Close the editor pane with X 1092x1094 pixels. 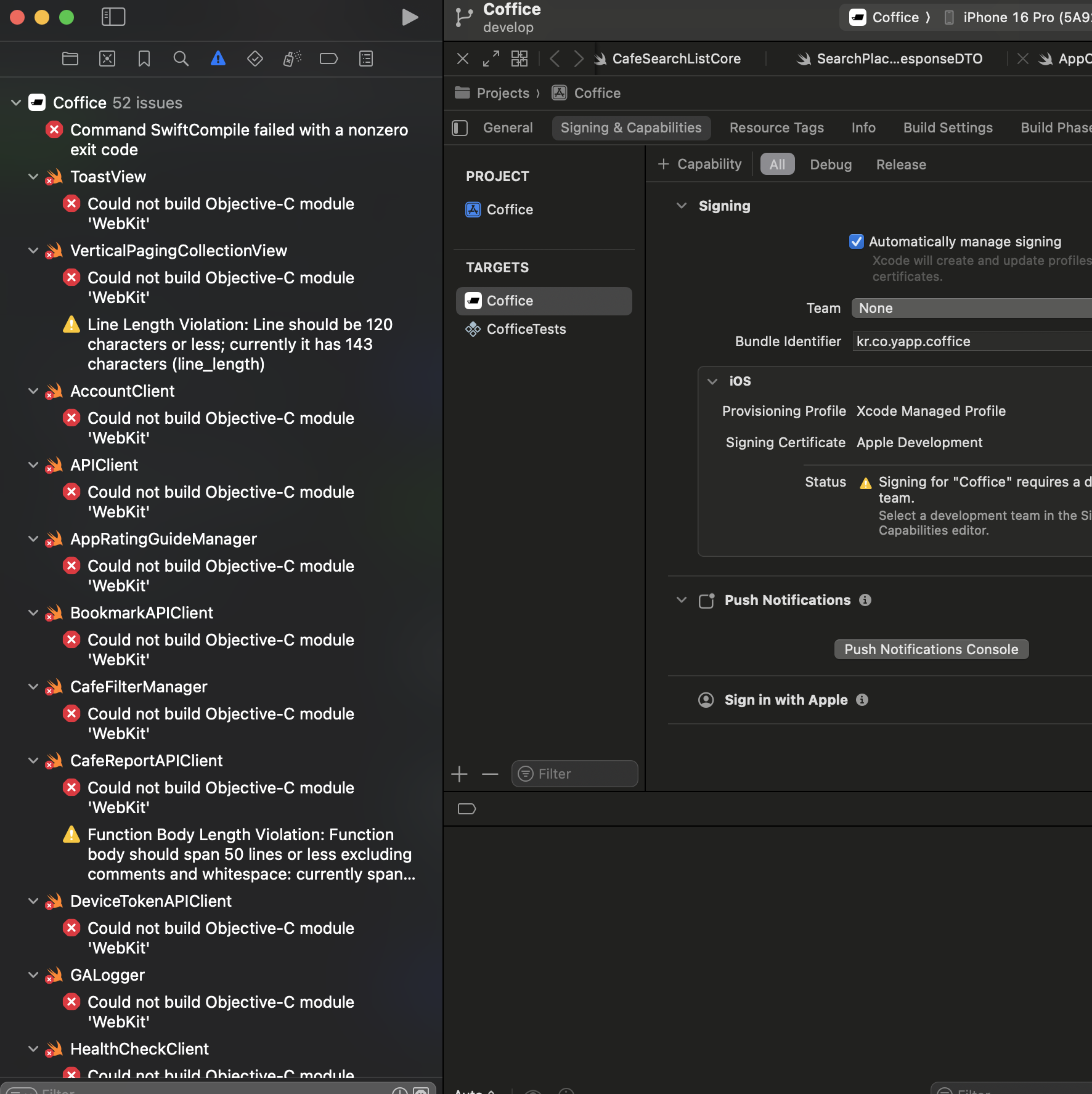coord(463,59)
